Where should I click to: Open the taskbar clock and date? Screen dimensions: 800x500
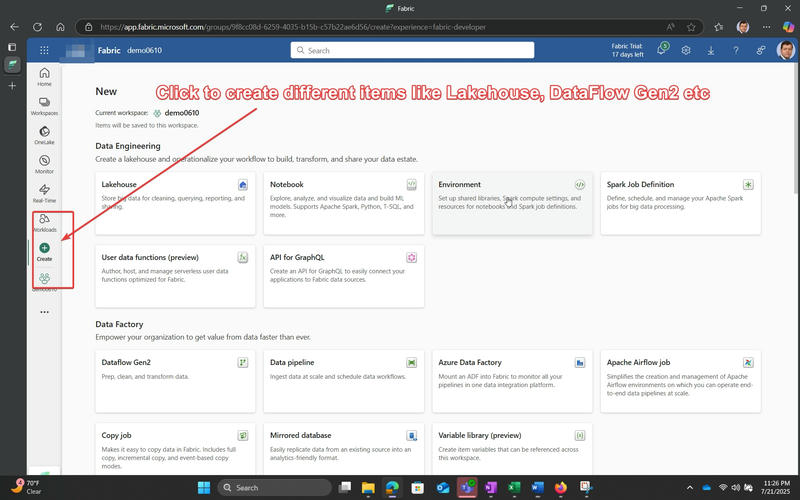click(x=777, y=487)
